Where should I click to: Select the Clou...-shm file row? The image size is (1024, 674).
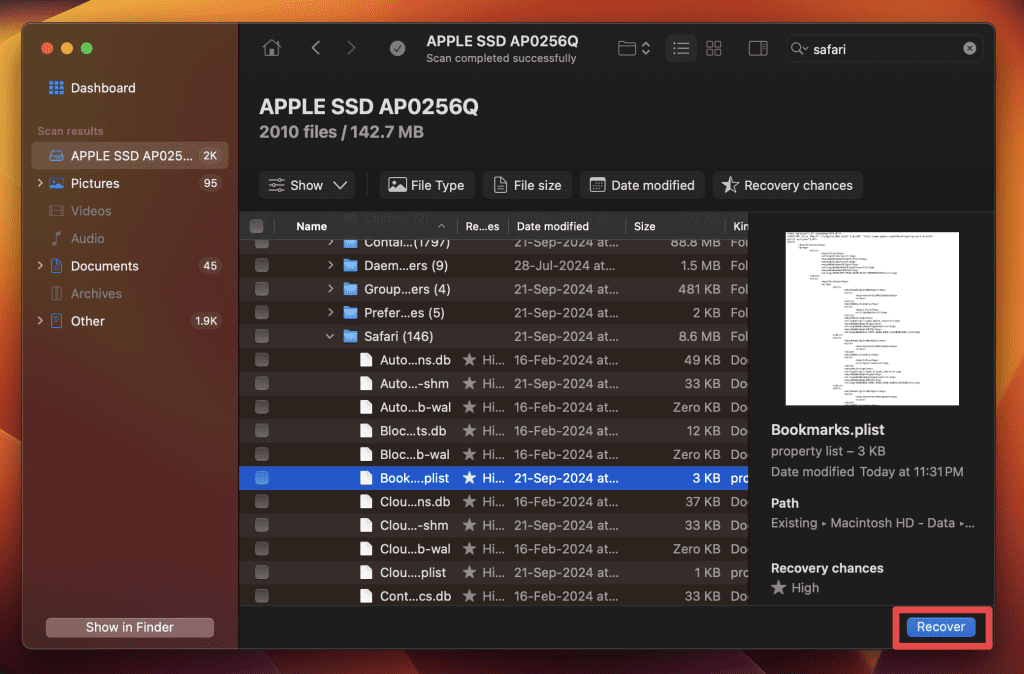[x=494, y=525]
